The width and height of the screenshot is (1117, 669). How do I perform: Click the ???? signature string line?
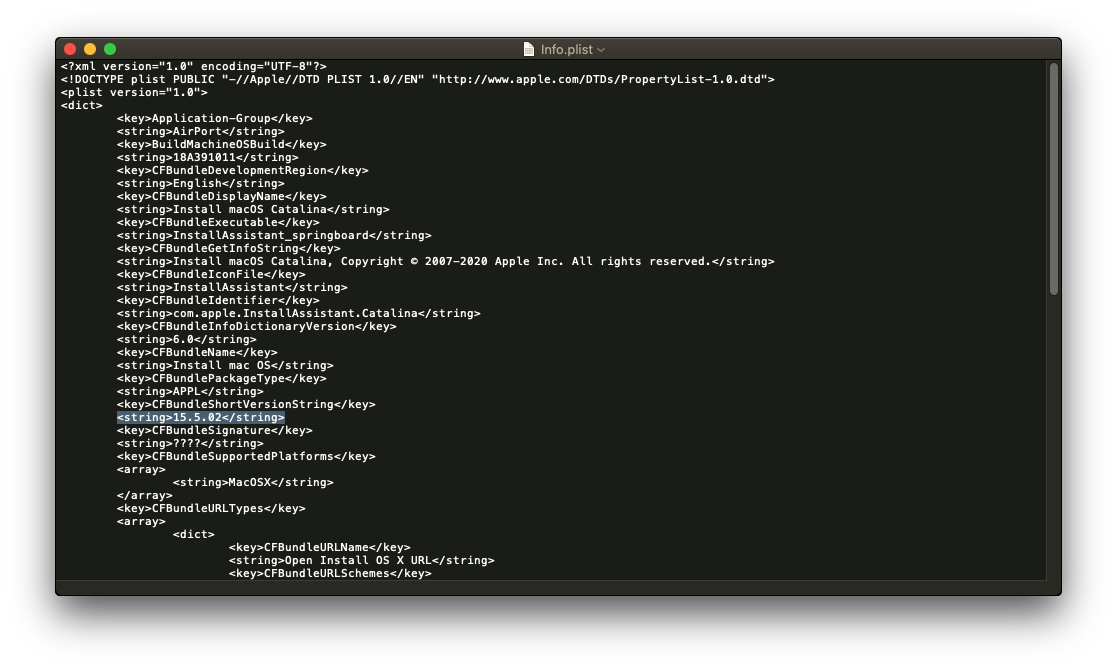(x=190, y=443)
